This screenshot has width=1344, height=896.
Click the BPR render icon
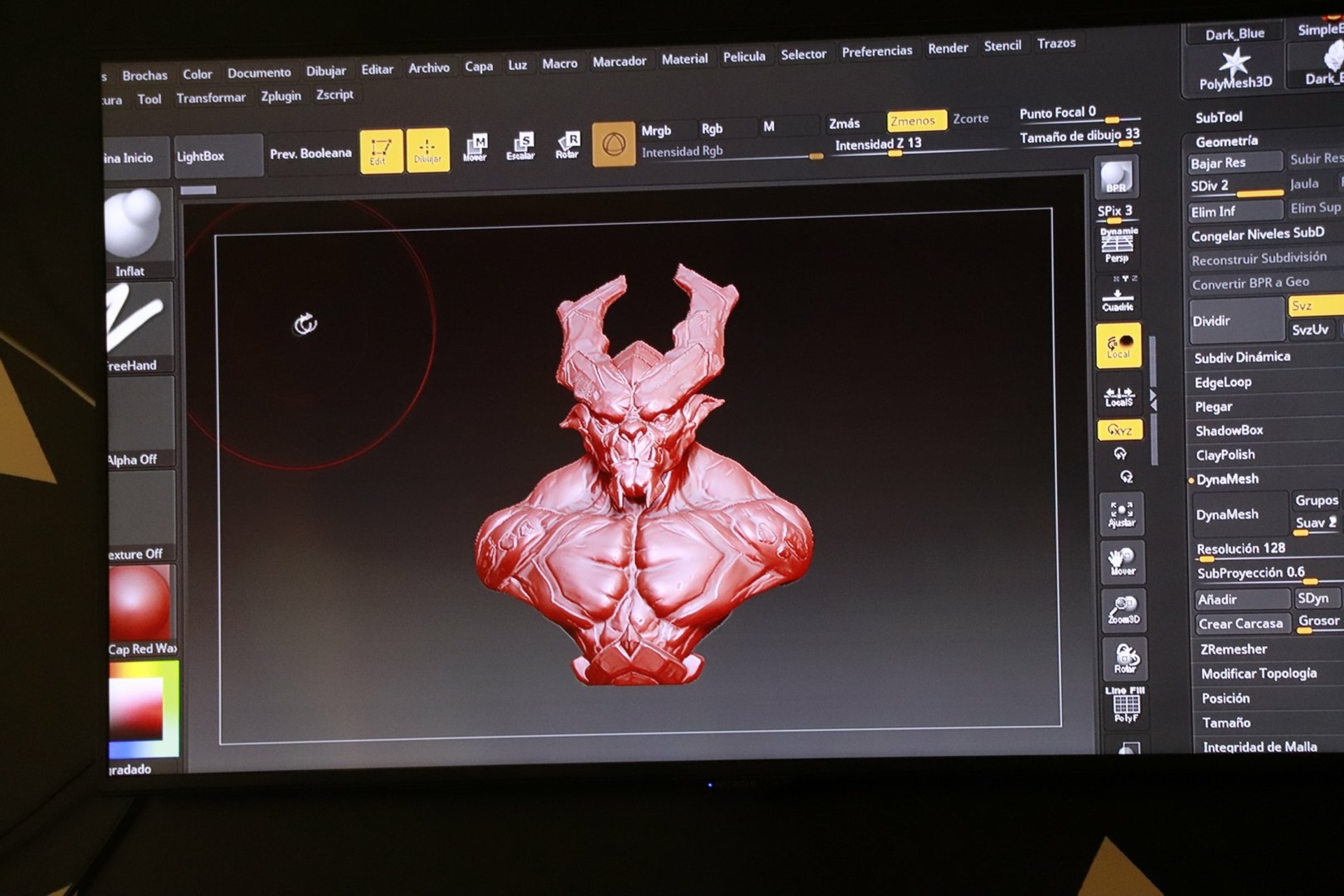pos(1116,178)
